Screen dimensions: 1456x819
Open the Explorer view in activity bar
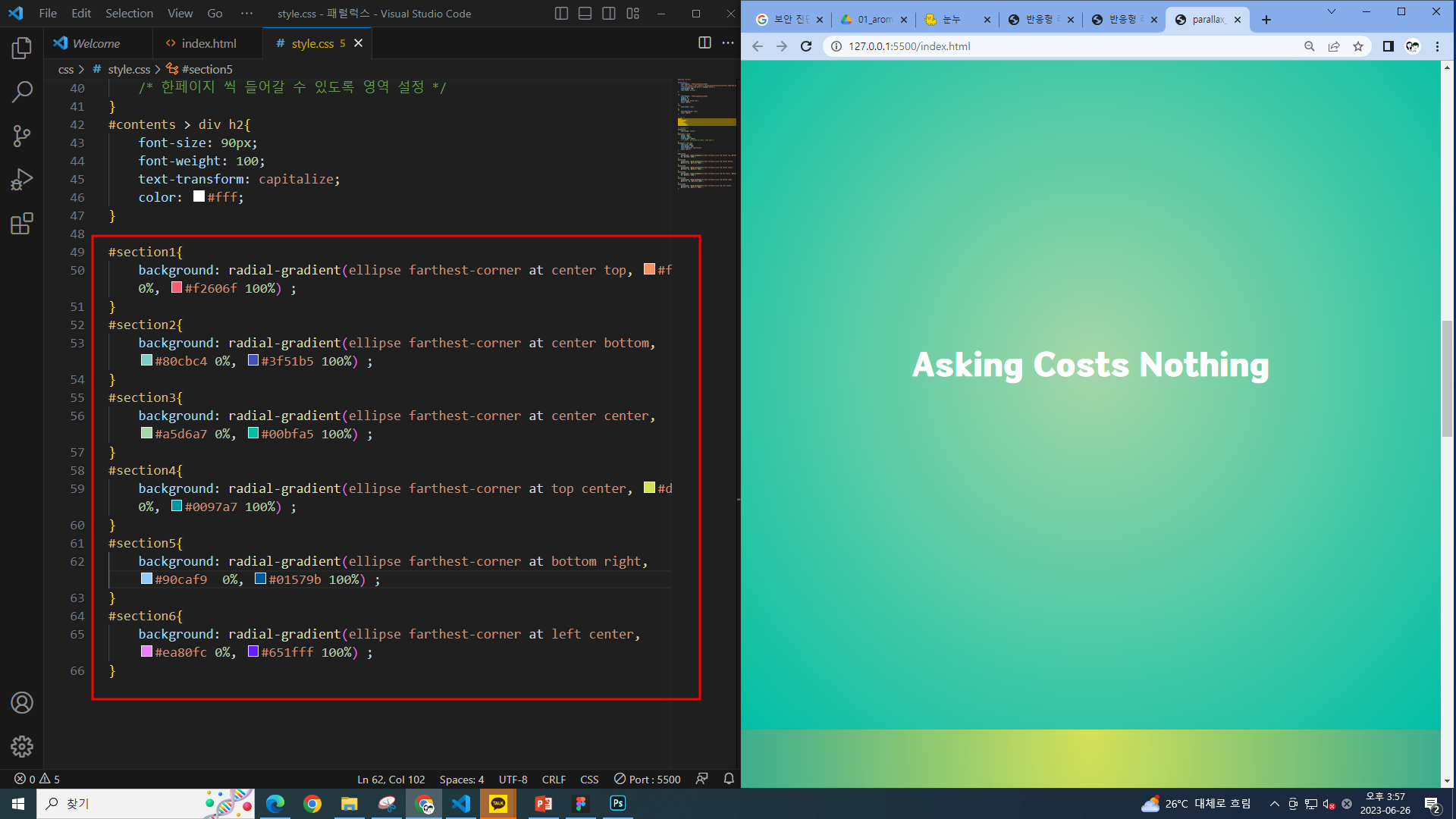[x=22, y=49]
